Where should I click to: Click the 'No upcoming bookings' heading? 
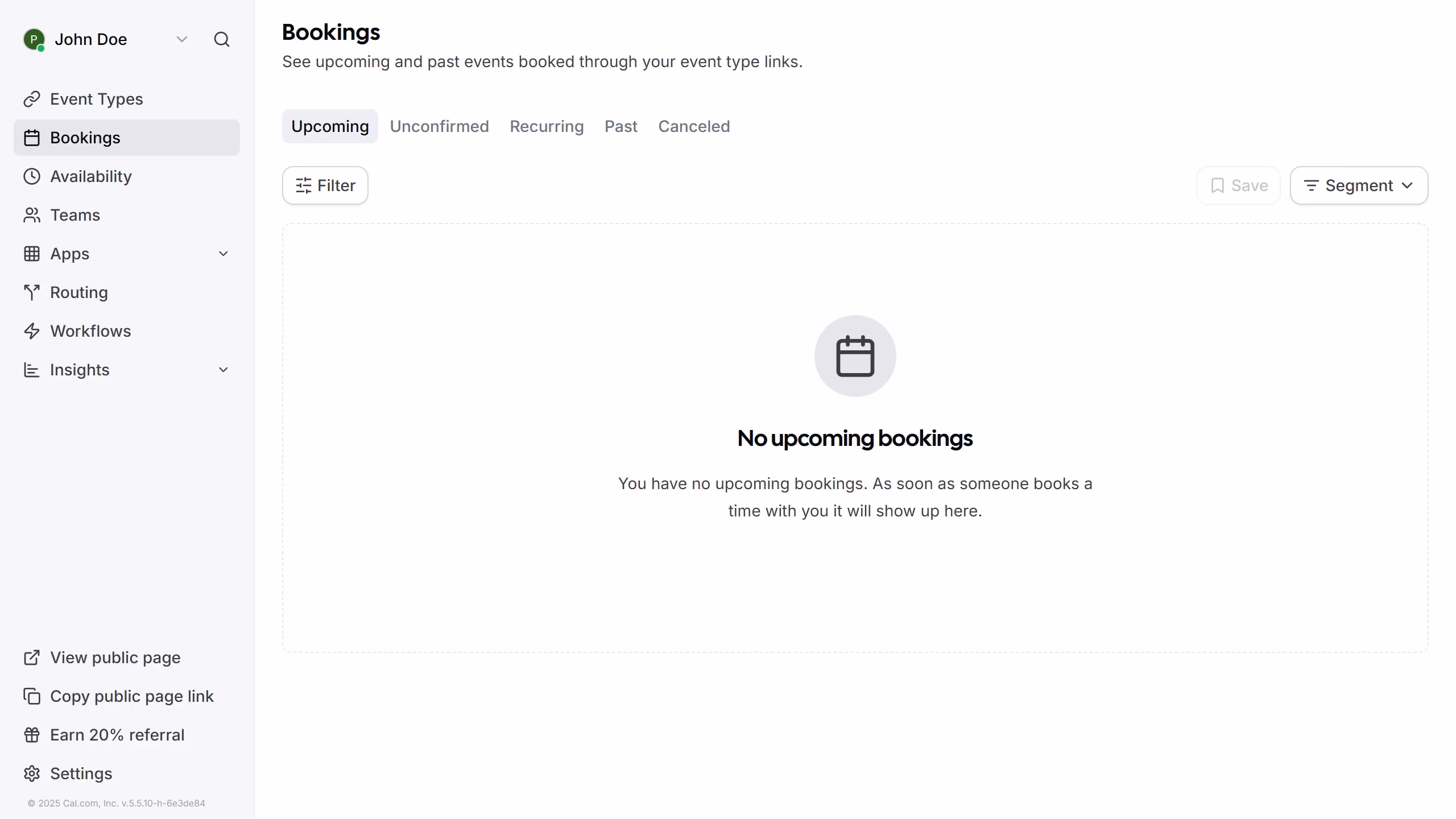tap(855, 438)
